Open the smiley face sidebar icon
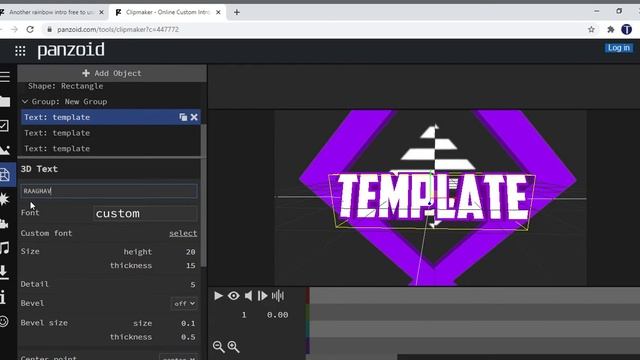Viewport: 640px width, 360px height. [x=4, y=321]
